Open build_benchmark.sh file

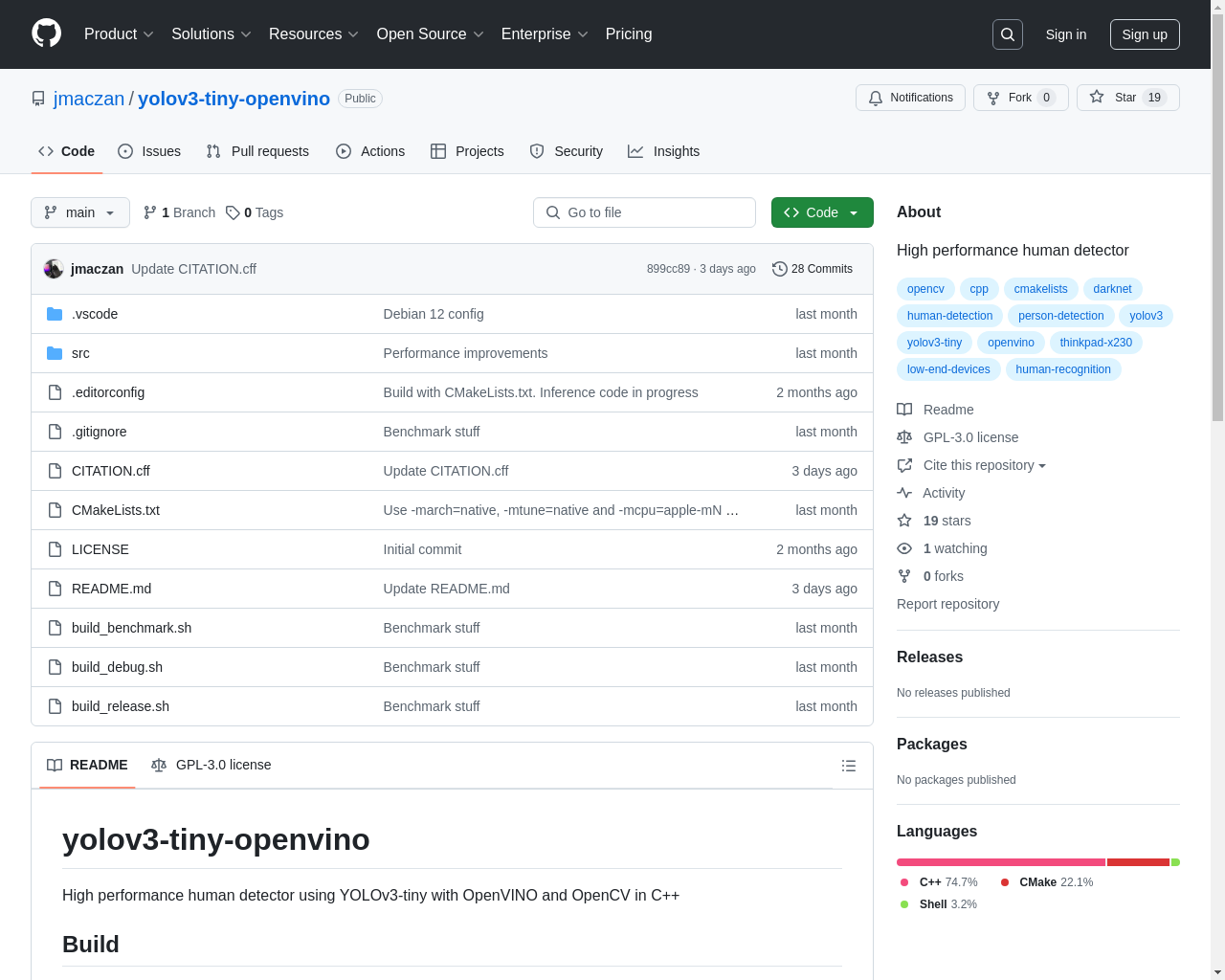[x=131, y=628]
